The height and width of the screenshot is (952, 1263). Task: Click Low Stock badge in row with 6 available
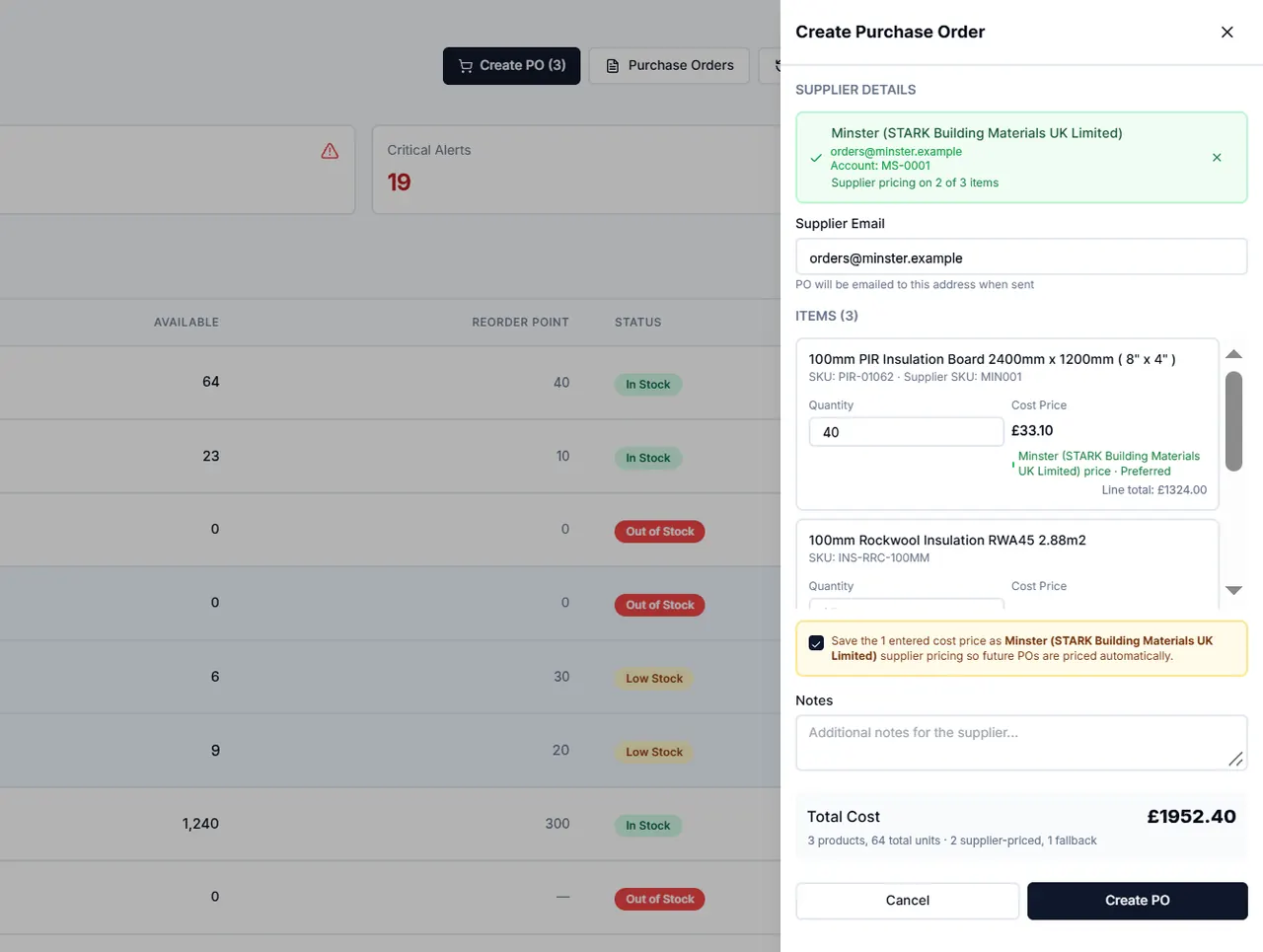point(654,679)
